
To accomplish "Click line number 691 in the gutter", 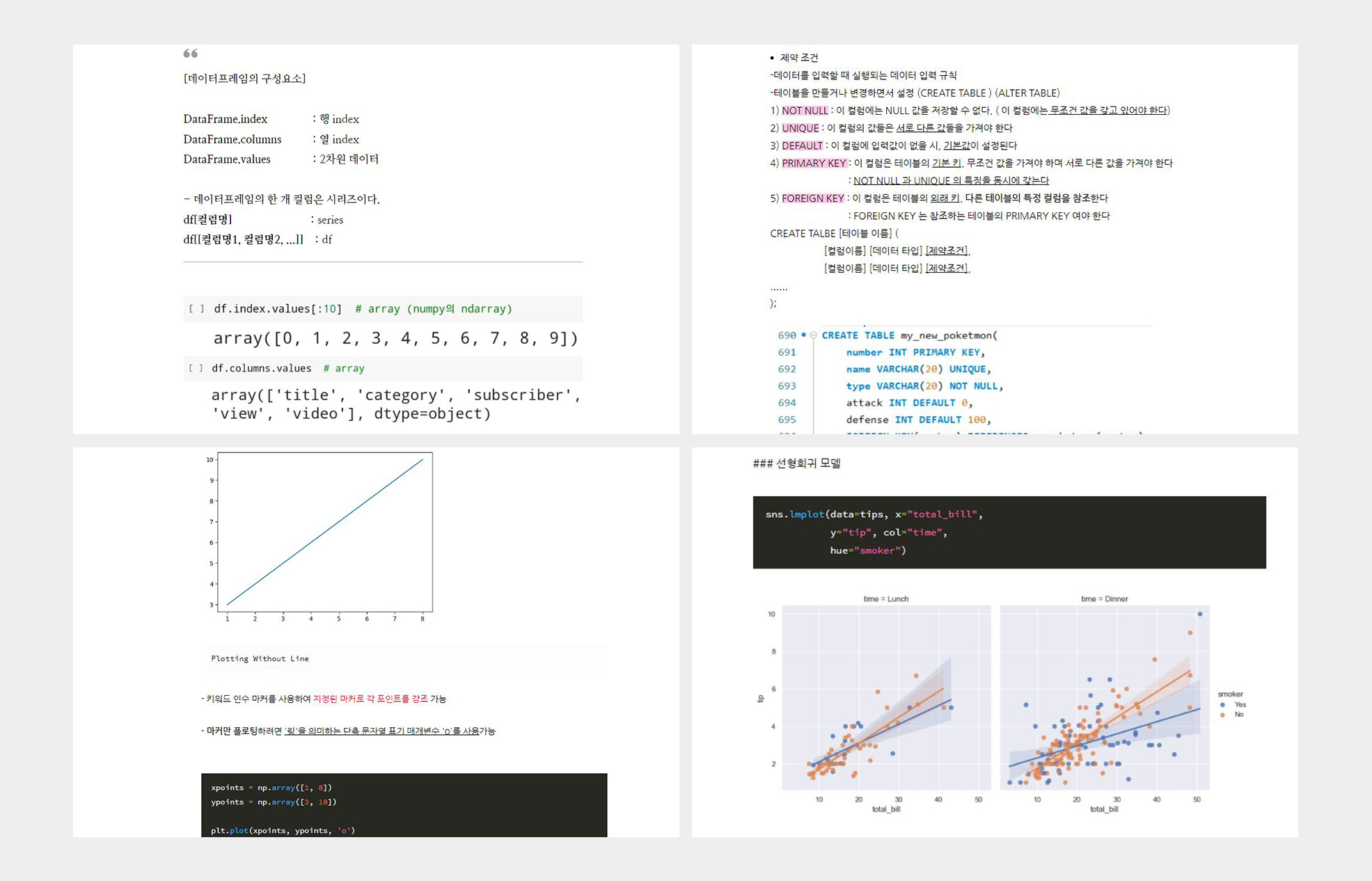I will (x=787, y=353).
